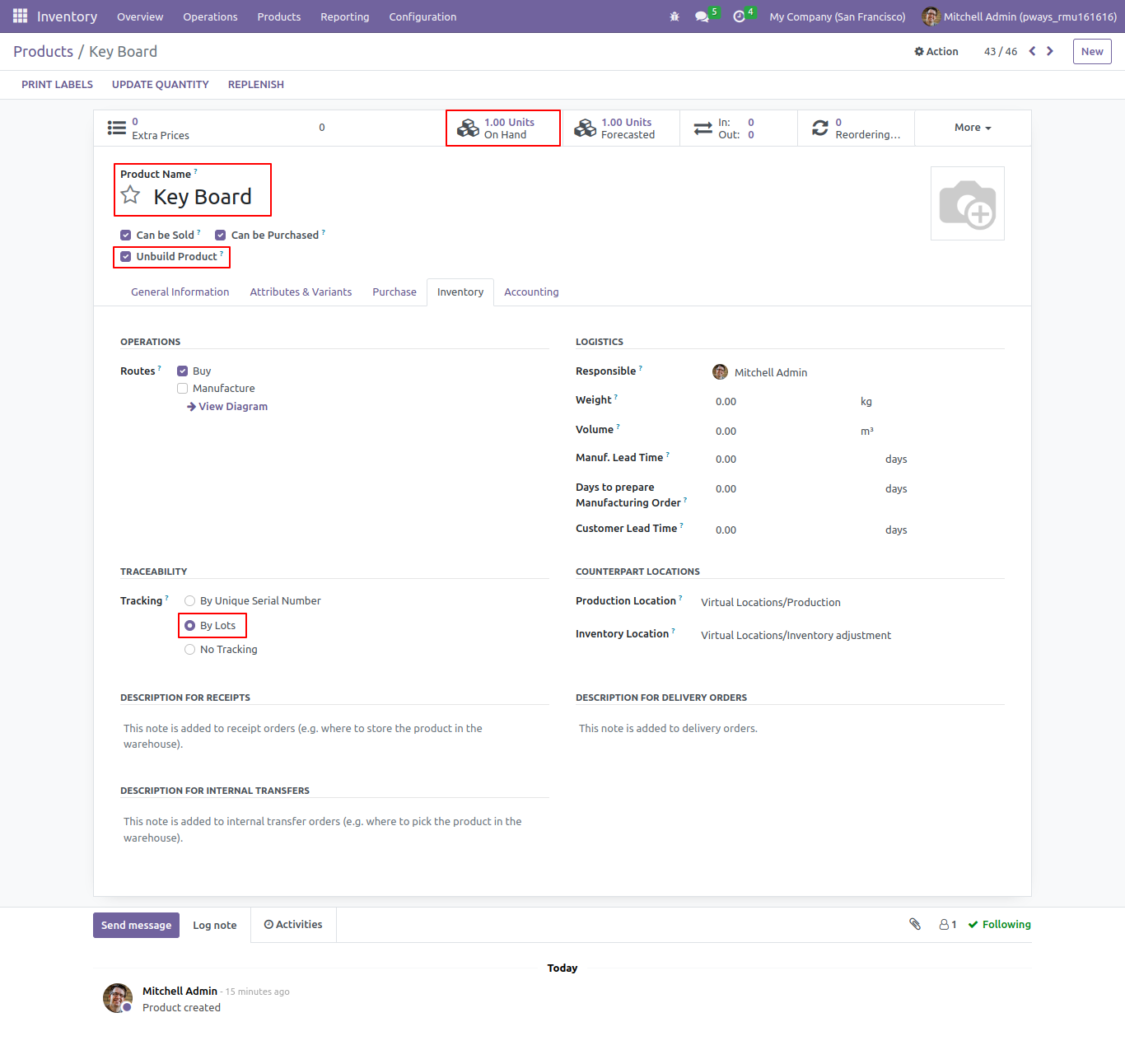Open the conversations chat icon

702,16
